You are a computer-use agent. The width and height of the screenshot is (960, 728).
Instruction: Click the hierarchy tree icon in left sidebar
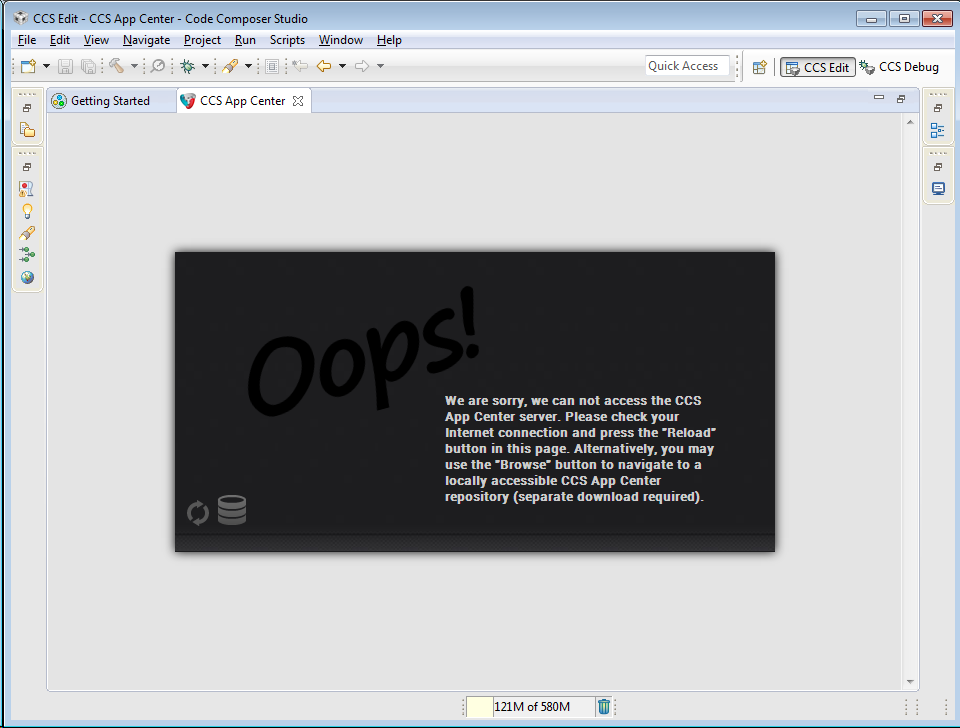(x=27, y=255)
